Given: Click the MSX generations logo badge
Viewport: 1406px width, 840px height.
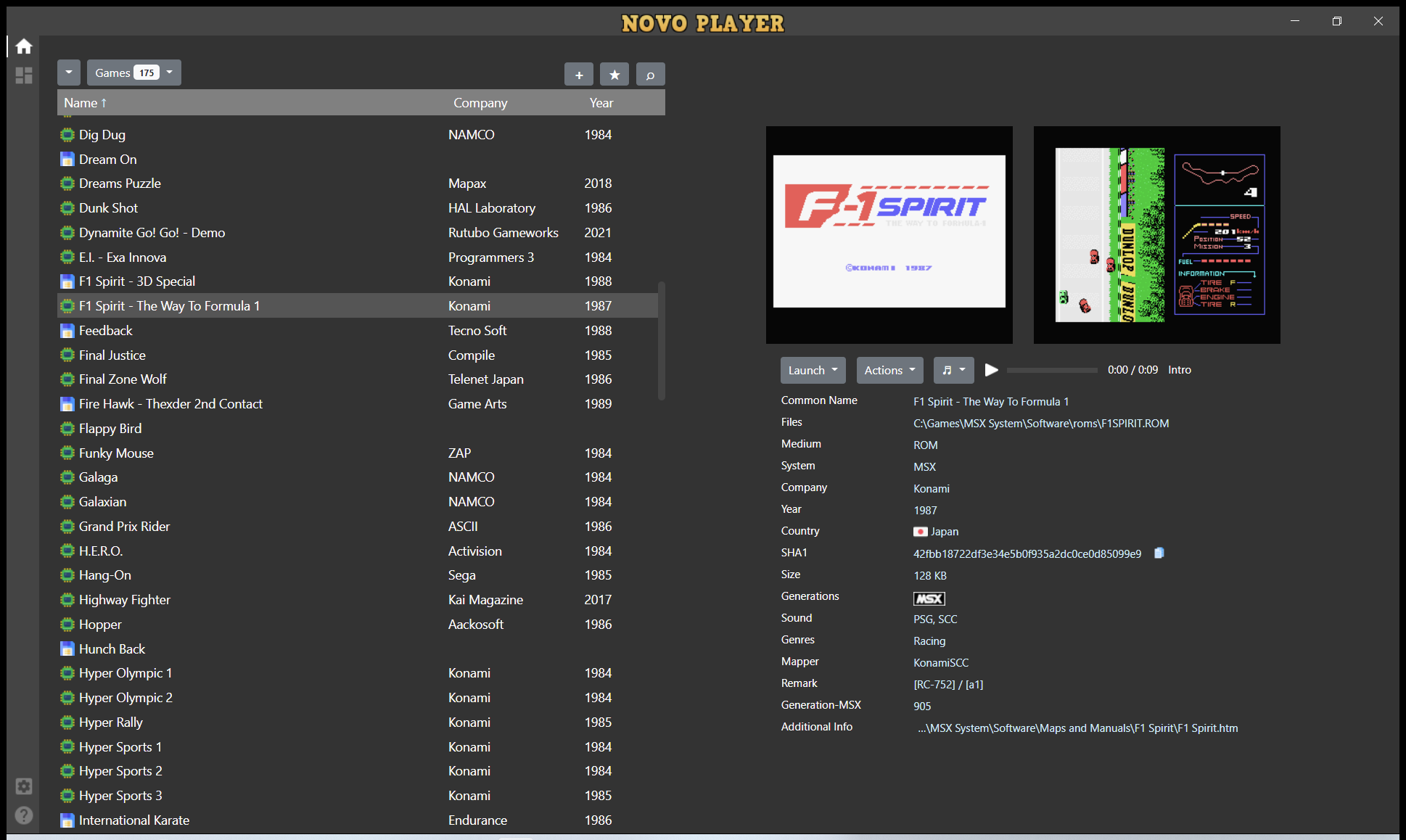Looking at the screenshot, I should click(x=929, y=598).
